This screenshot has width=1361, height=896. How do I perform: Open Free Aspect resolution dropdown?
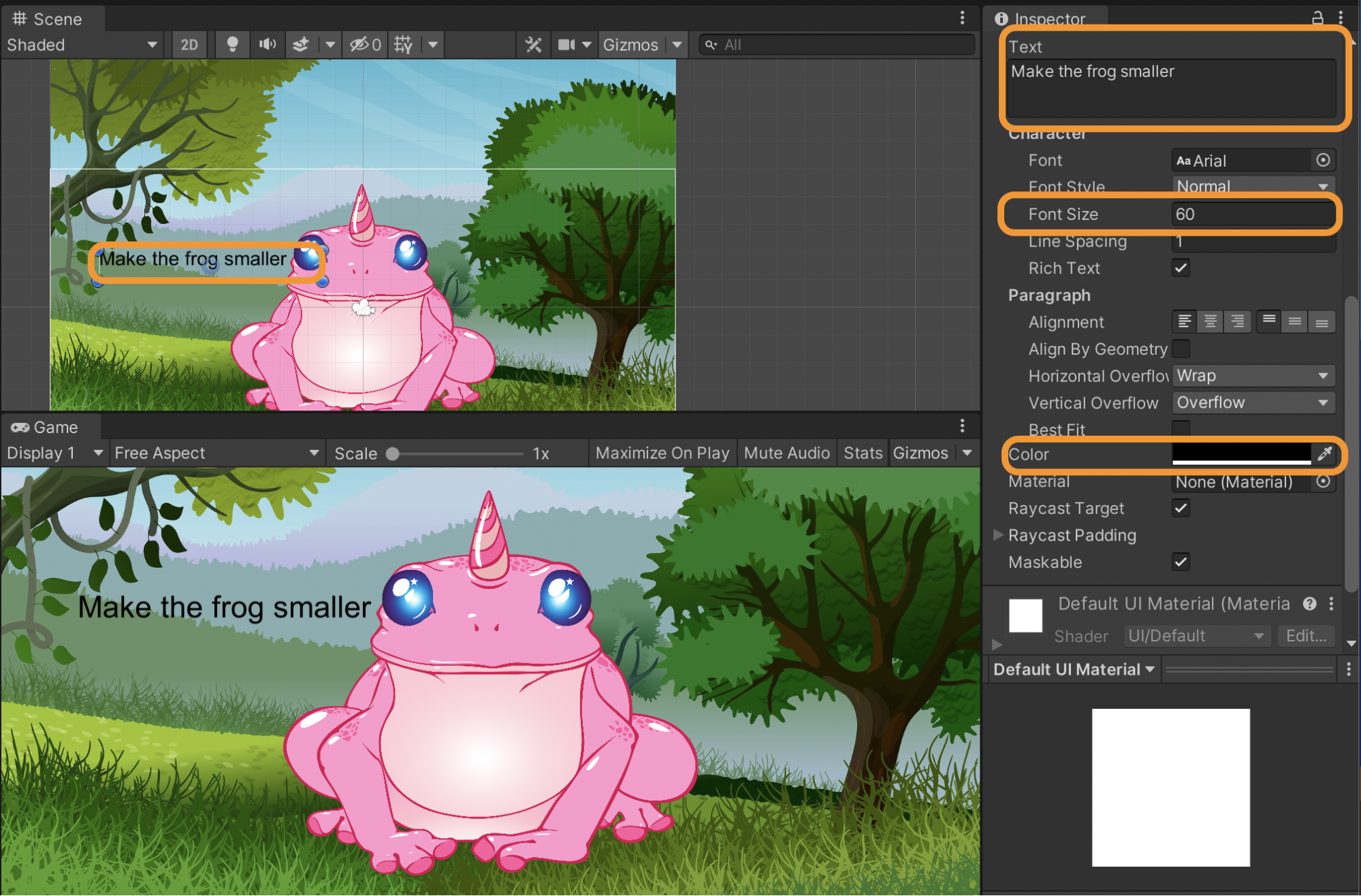tap(216, 453)
